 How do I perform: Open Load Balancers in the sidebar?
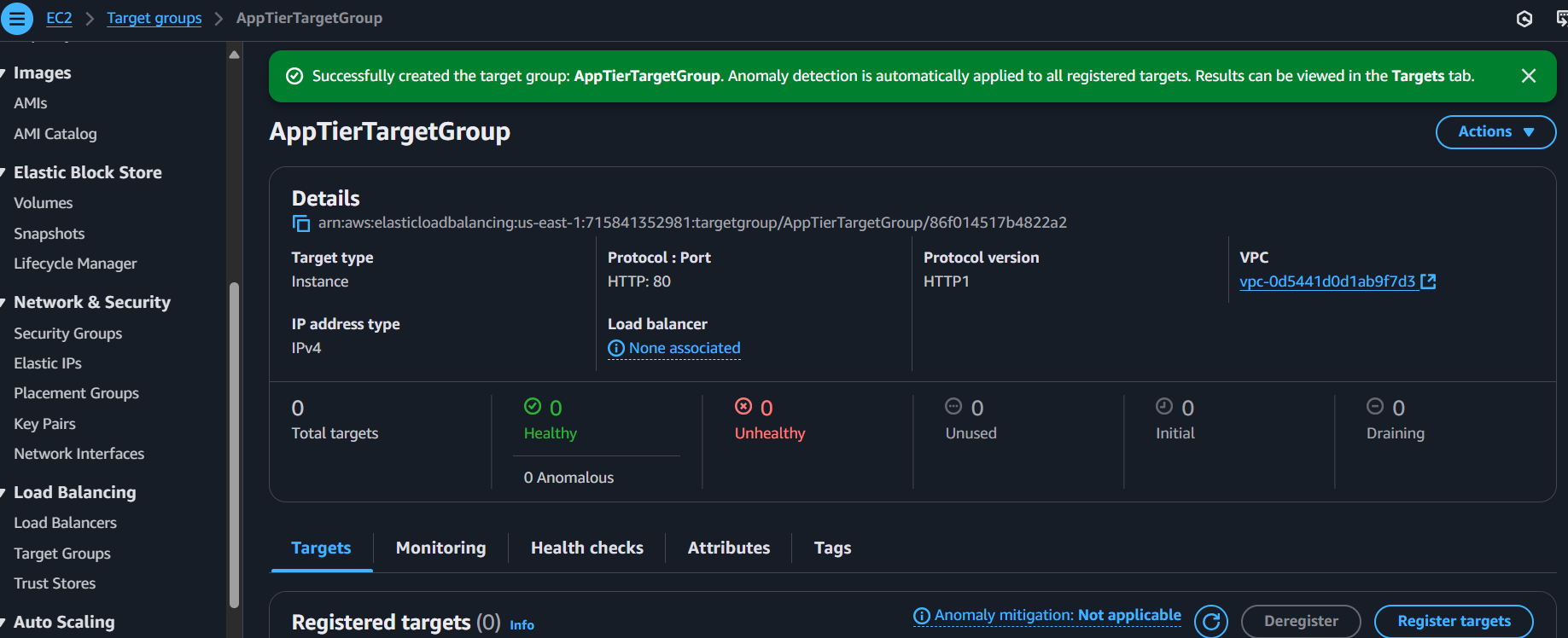(65, 523)
